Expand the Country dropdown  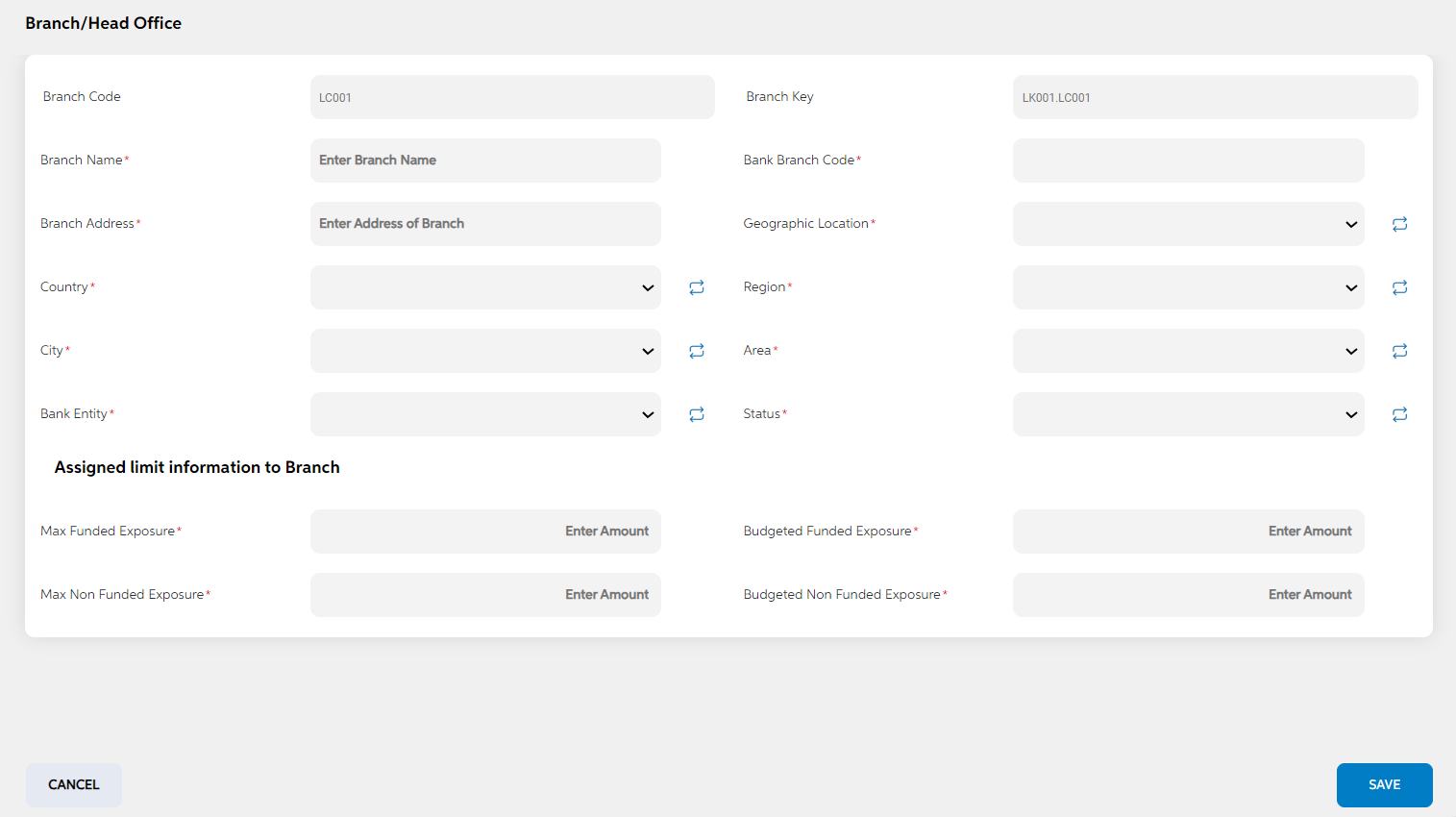[x=485, y=287]
